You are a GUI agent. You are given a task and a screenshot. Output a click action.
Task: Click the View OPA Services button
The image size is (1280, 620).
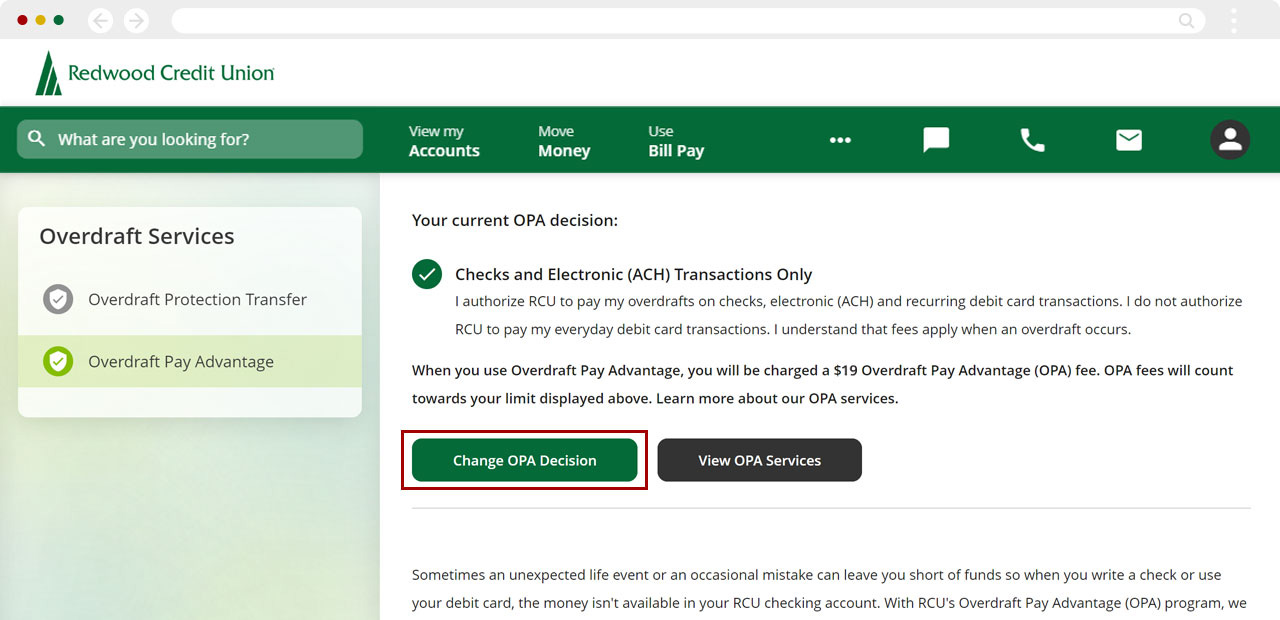[759, 460]
